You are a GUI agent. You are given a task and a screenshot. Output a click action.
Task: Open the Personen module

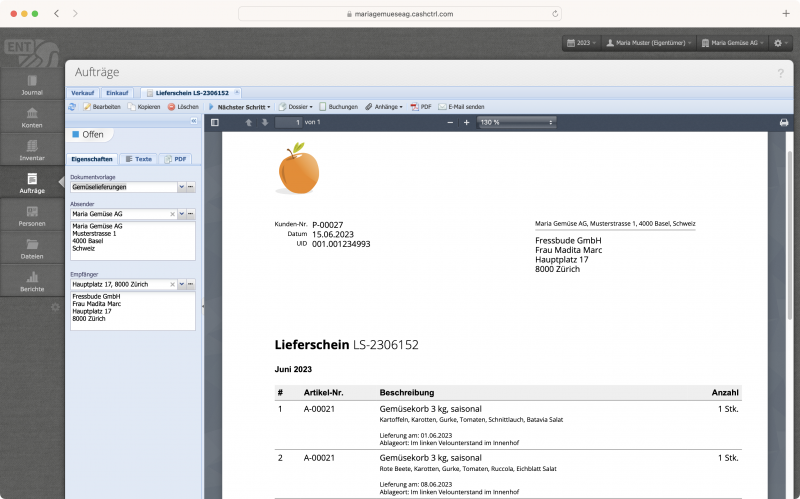coord(32,216)
